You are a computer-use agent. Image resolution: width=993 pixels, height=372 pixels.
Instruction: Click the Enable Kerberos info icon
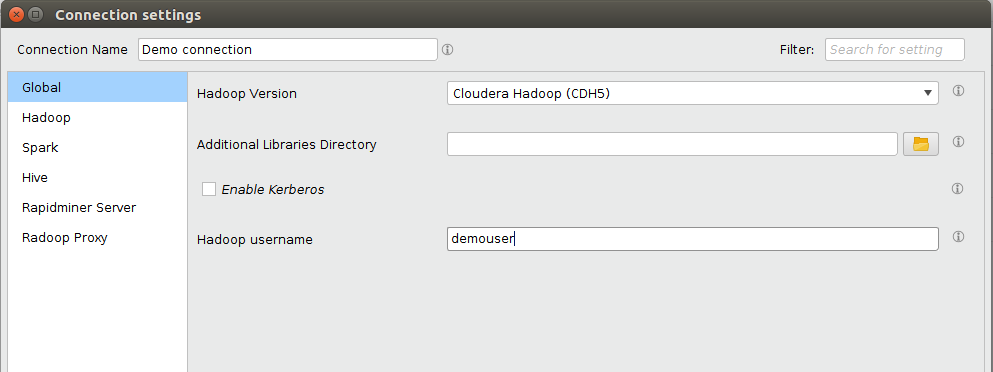click(958, 188)
